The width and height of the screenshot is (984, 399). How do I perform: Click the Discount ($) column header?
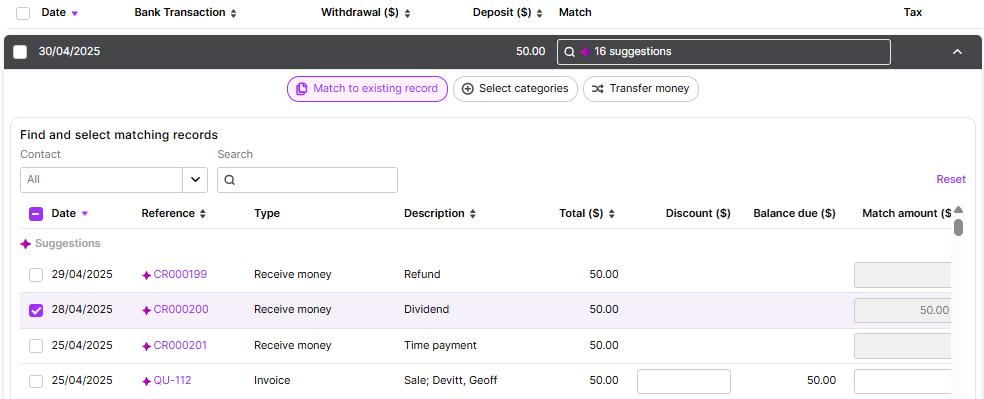coord(698,213)
